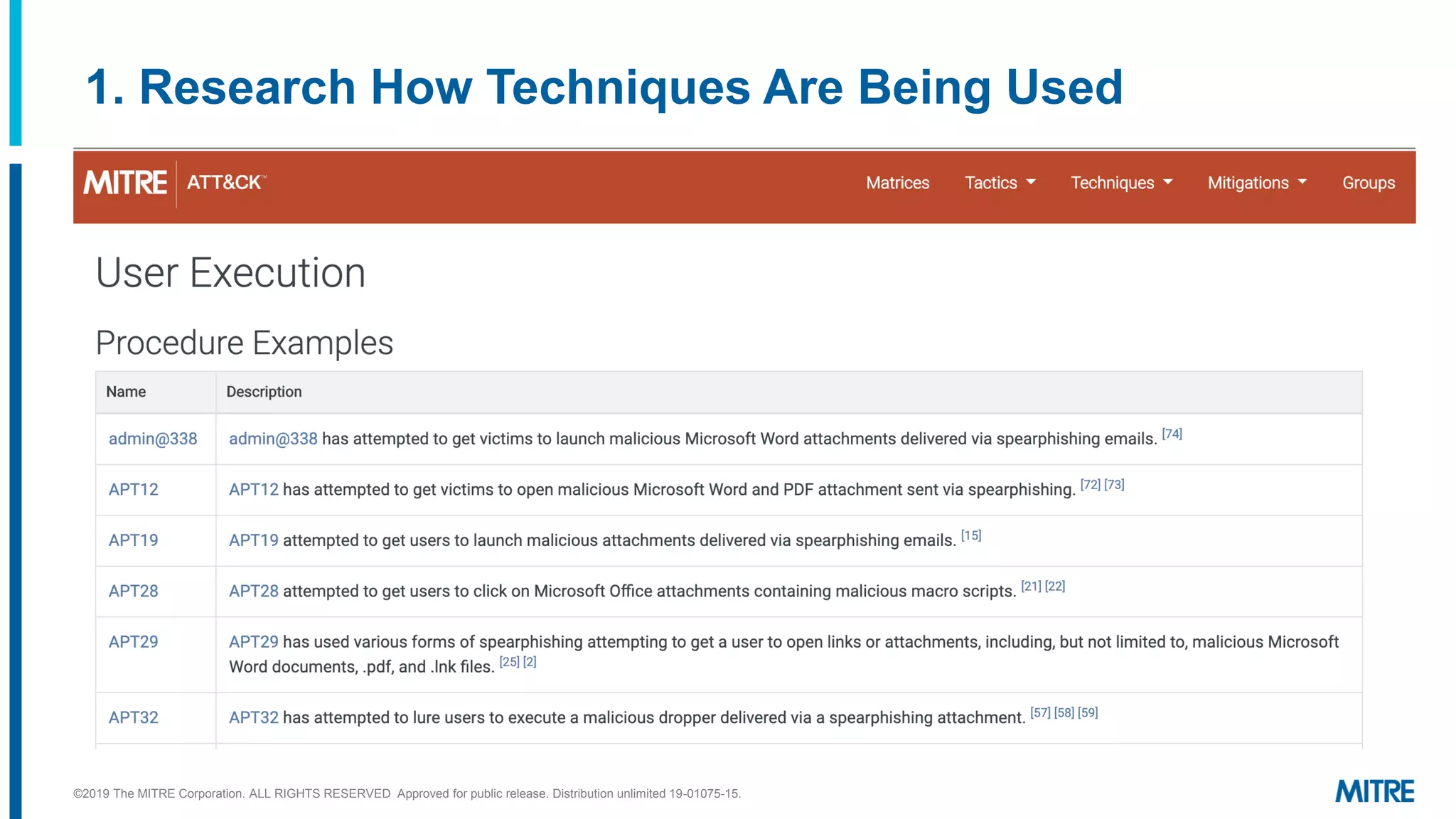Click the Name column header

(126, 392)
